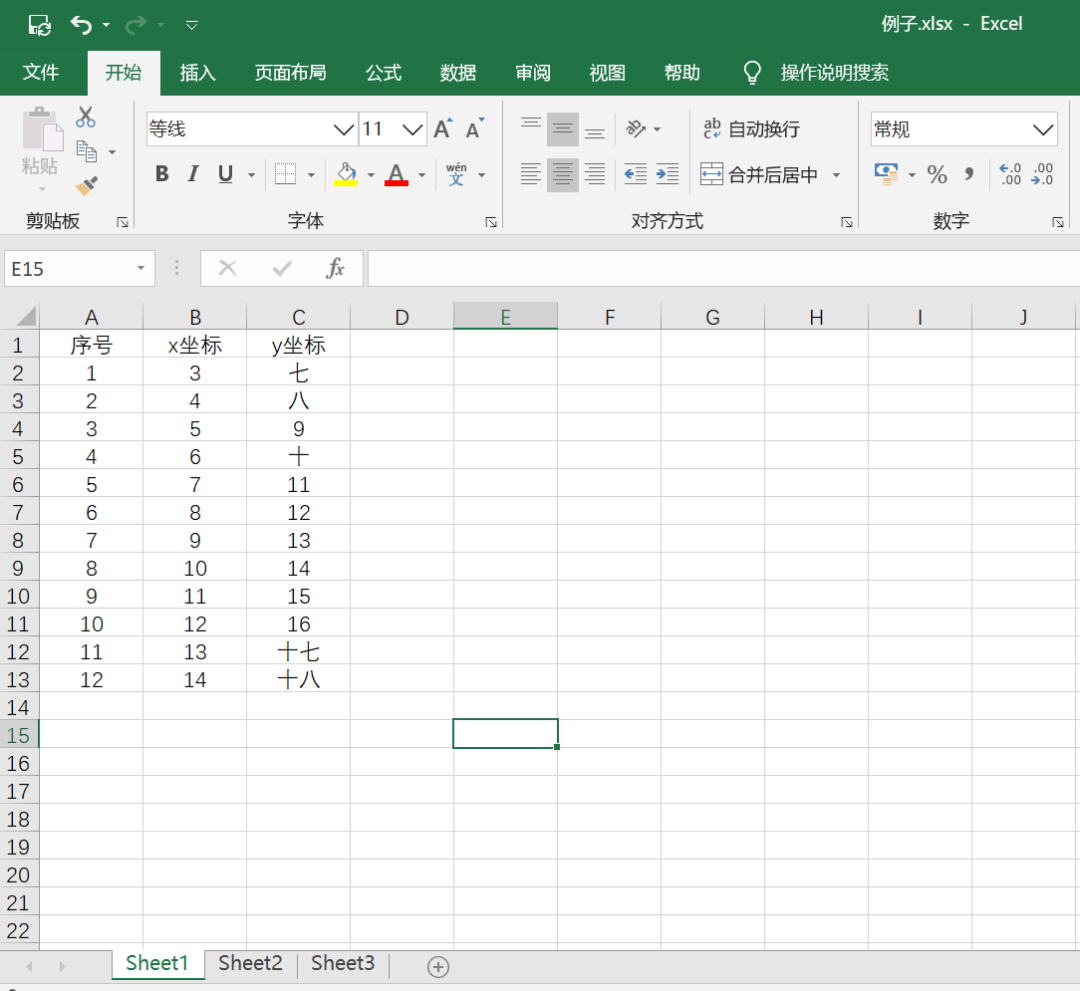This screenshot has height=991, width=1080.
Task: Open Customize Quick Access Toolbar menu
Action: click(x=192, y=25)
